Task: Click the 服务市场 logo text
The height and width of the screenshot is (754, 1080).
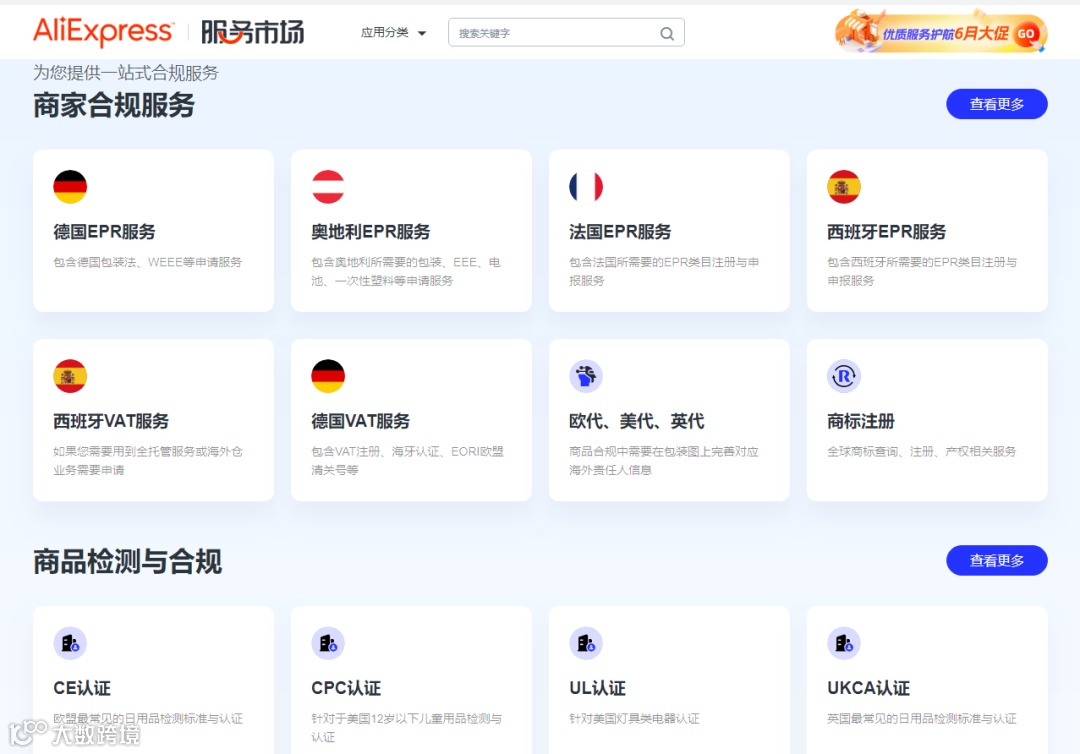Action: pos(252,32)
